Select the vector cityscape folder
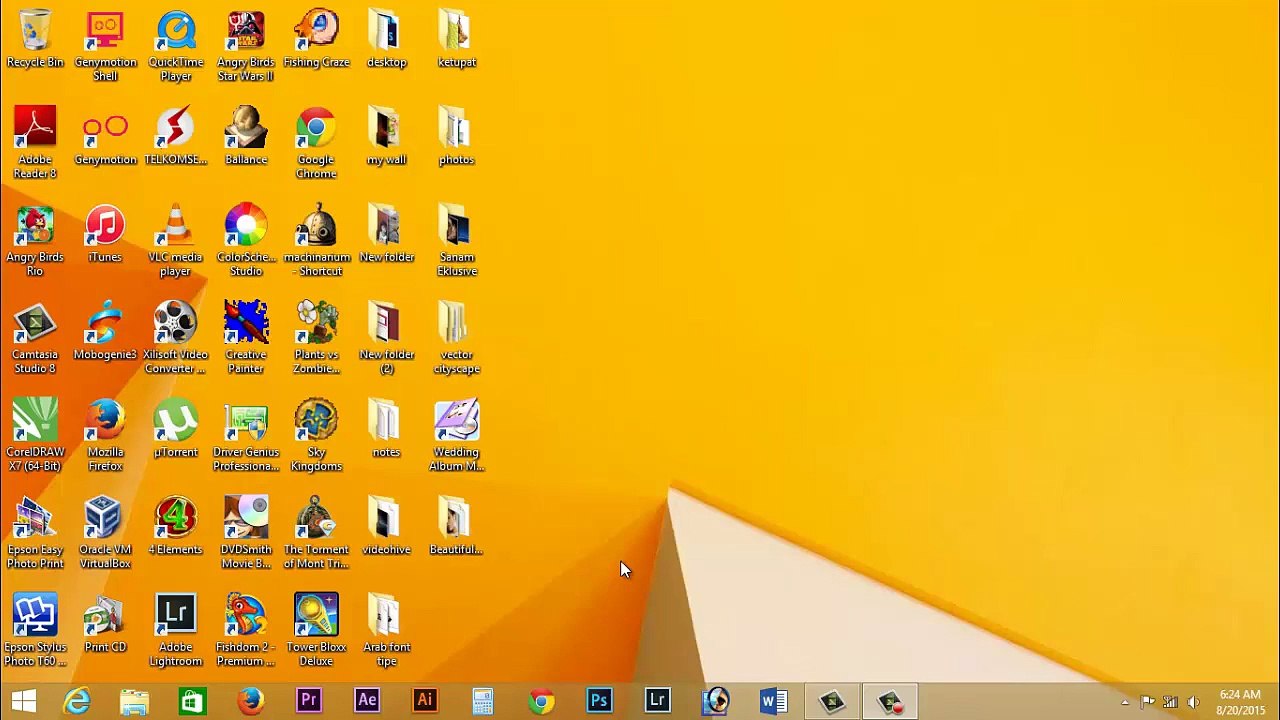The width and height of the screenshot is (1280, 720). tap(457, 339)
